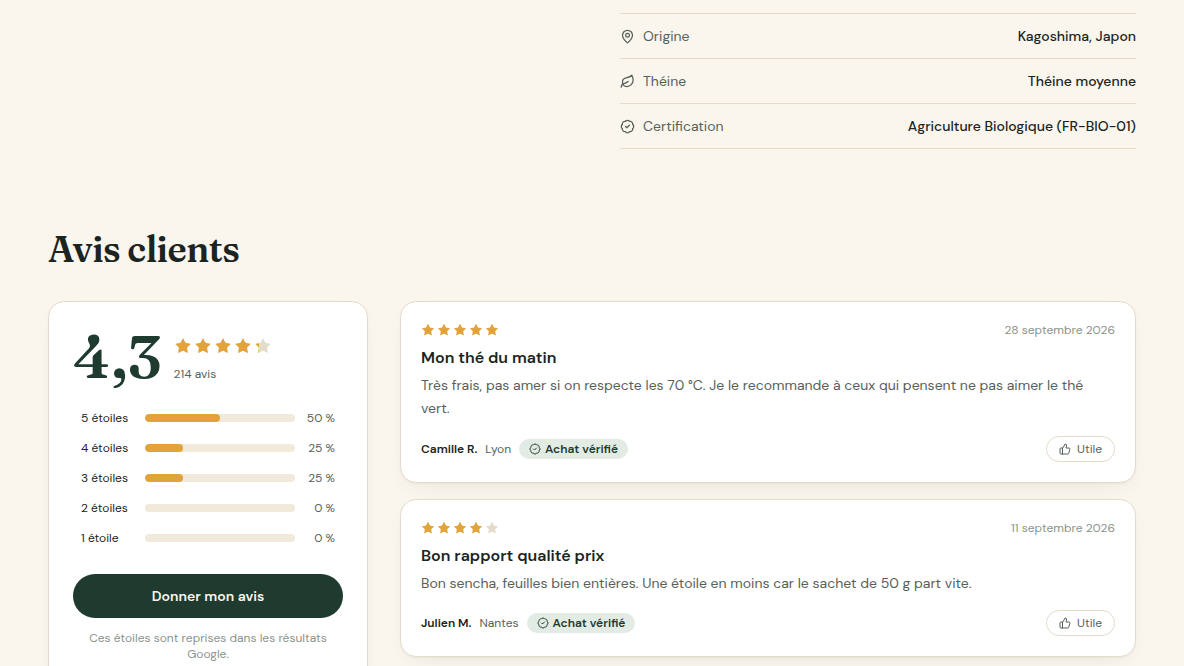Image resolution: width=1184 pixels, height=666 pixels.
Task: Click the city Lyon
Action: coord(498,449)
